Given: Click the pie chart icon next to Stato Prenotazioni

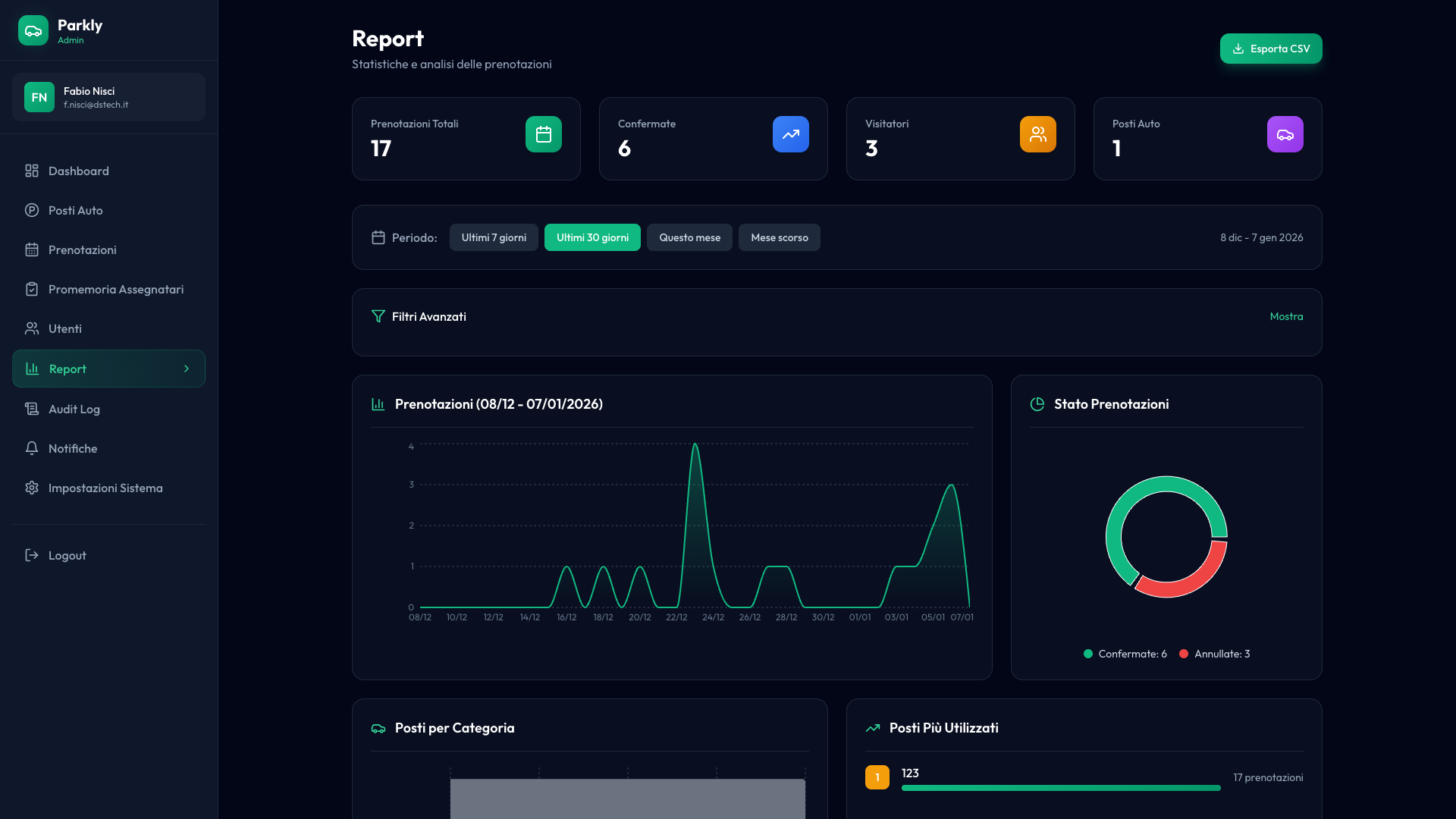Looking at the screenshot, I should (1037, 404).
